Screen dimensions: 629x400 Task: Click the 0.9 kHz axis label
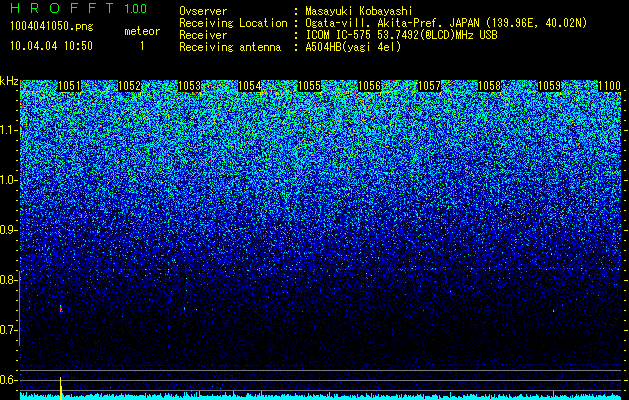(8, 230)
